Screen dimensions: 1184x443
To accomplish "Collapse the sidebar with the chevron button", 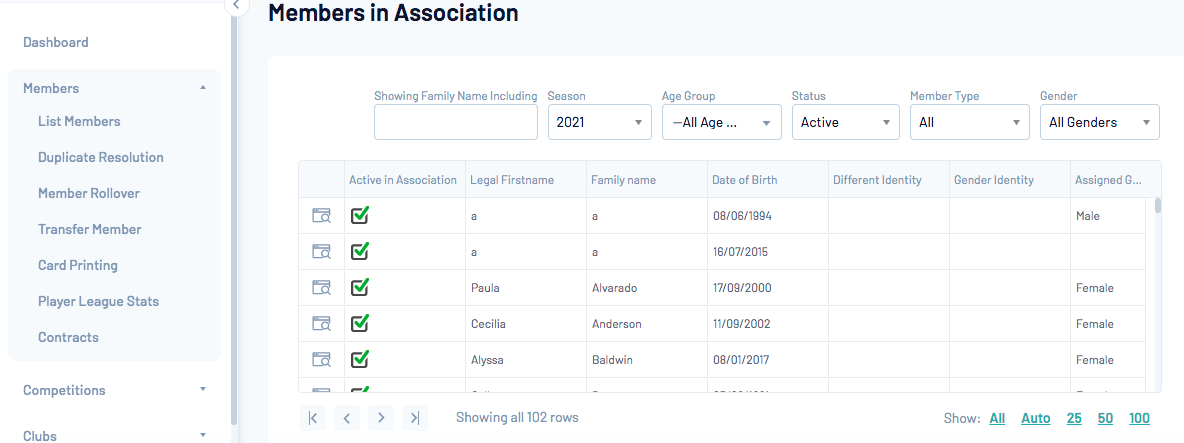I will coord(236,5).
